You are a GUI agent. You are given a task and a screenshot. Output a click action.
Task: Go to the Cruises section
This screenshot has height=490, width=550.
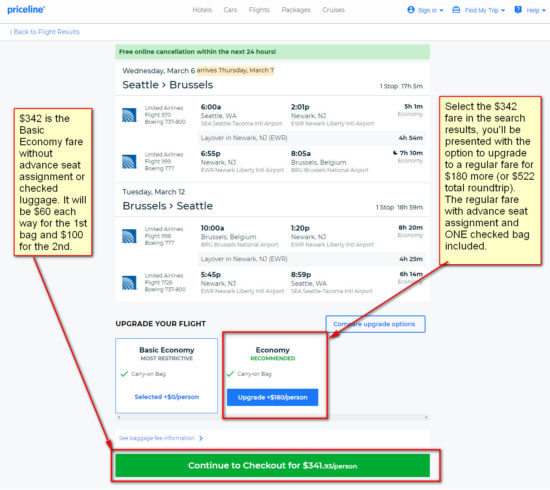tap(334, 10)
